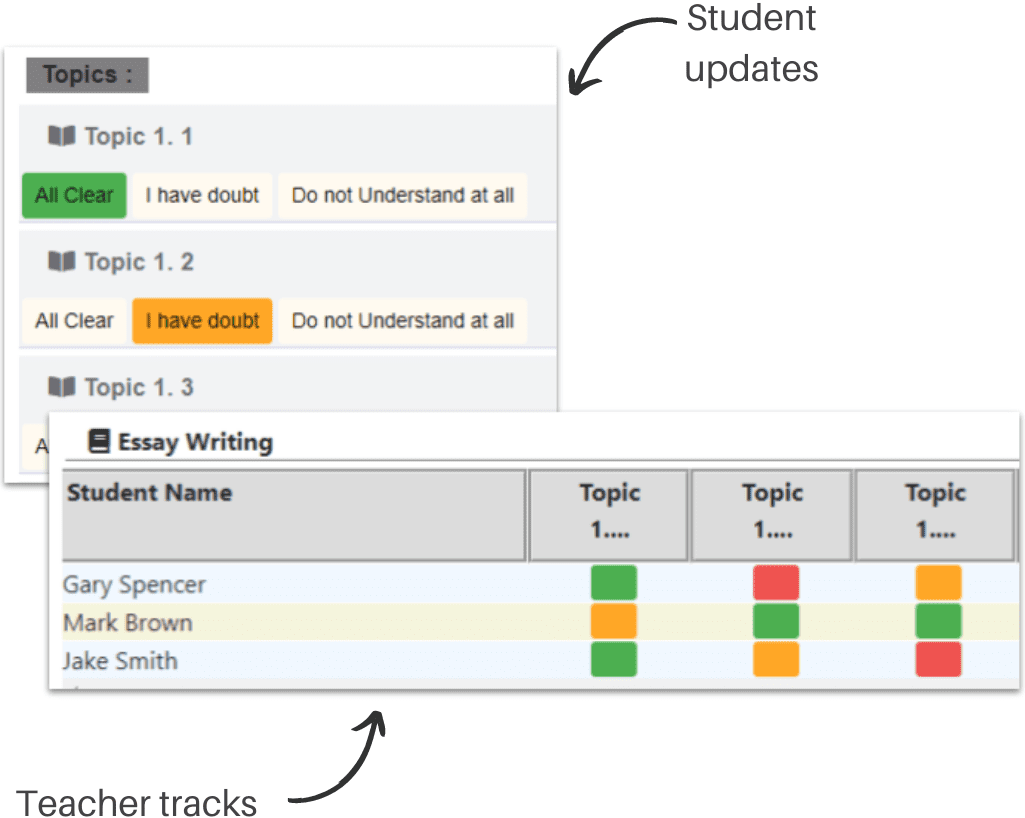This screenshot has height=818, width=1025.
Task: Choose Do not Understand at all for Topic 1. 1
Action: pyautogui.click(x=403, y=195)
